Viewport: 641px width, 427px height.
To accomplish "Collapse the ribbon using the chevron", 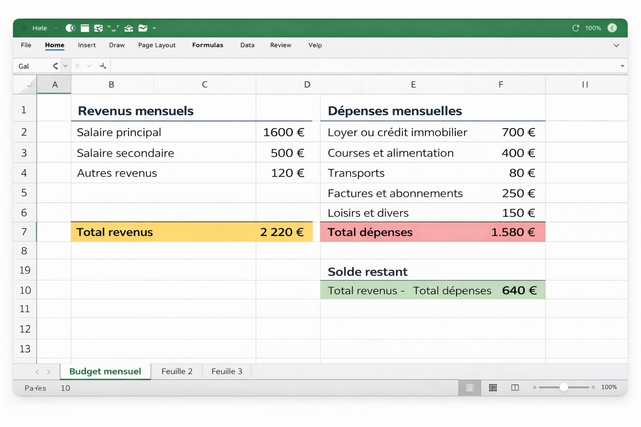I will pyautogui.click(x=616, y=45).
